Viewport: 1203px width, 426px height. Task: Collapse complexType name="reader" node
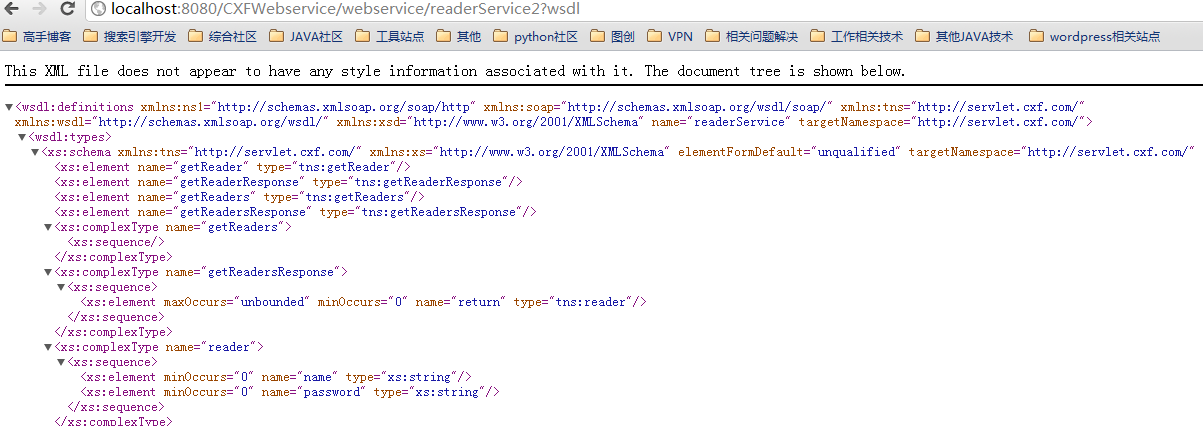coord(49,347)
